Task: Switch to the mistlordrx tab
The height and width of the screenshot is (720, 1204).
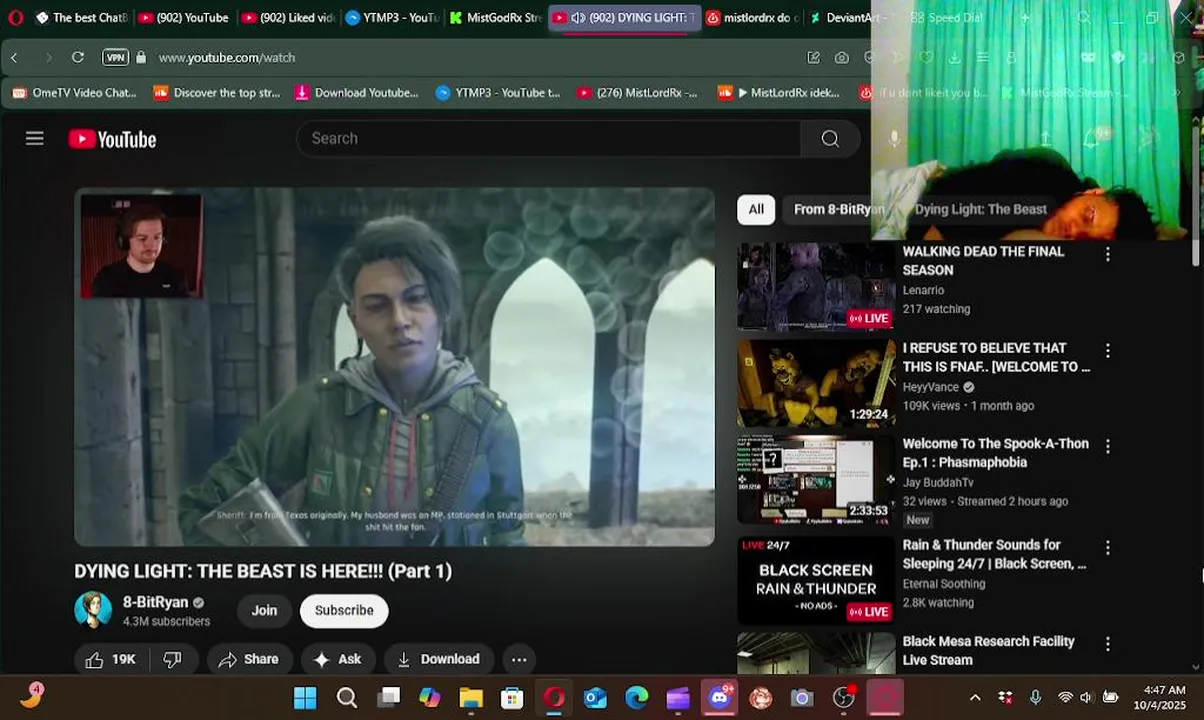Action: coord(752,17)
